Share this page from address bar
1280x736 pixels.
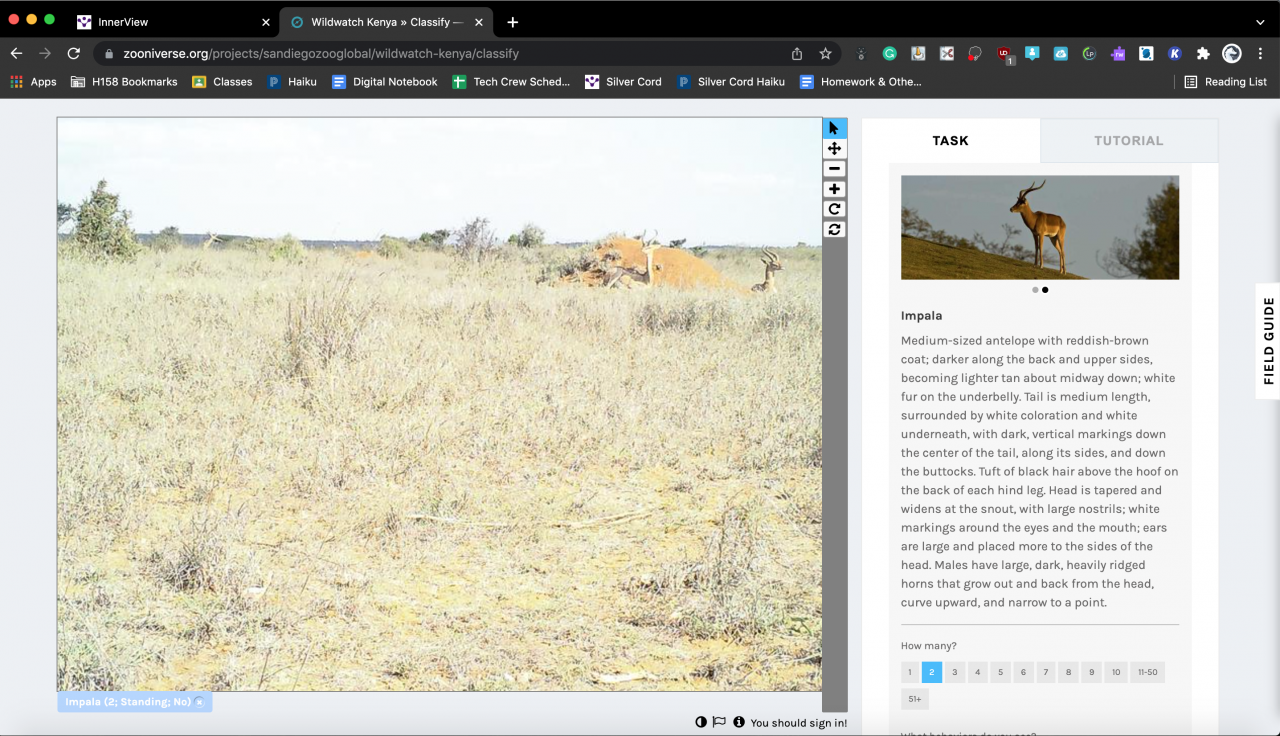tap(797, 53)
